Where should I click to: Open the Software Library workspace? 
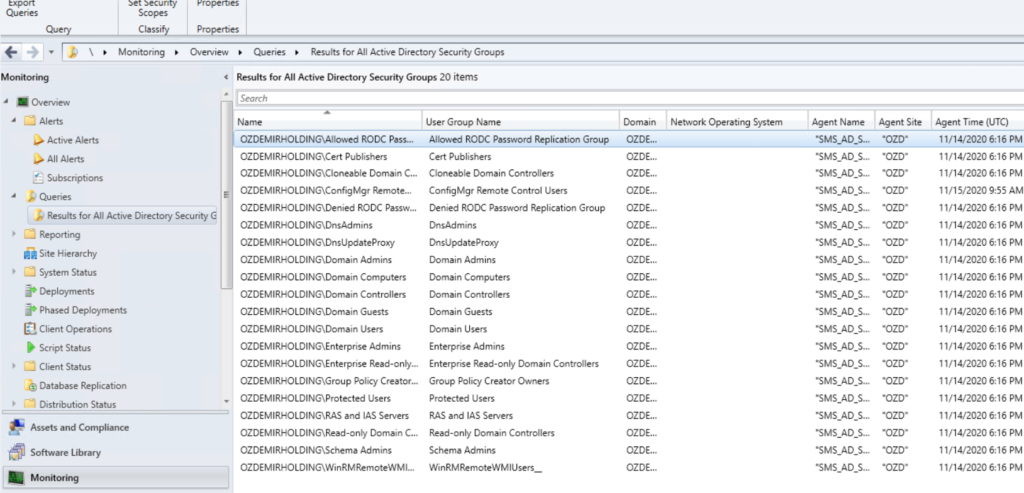[x=114, y=453]
